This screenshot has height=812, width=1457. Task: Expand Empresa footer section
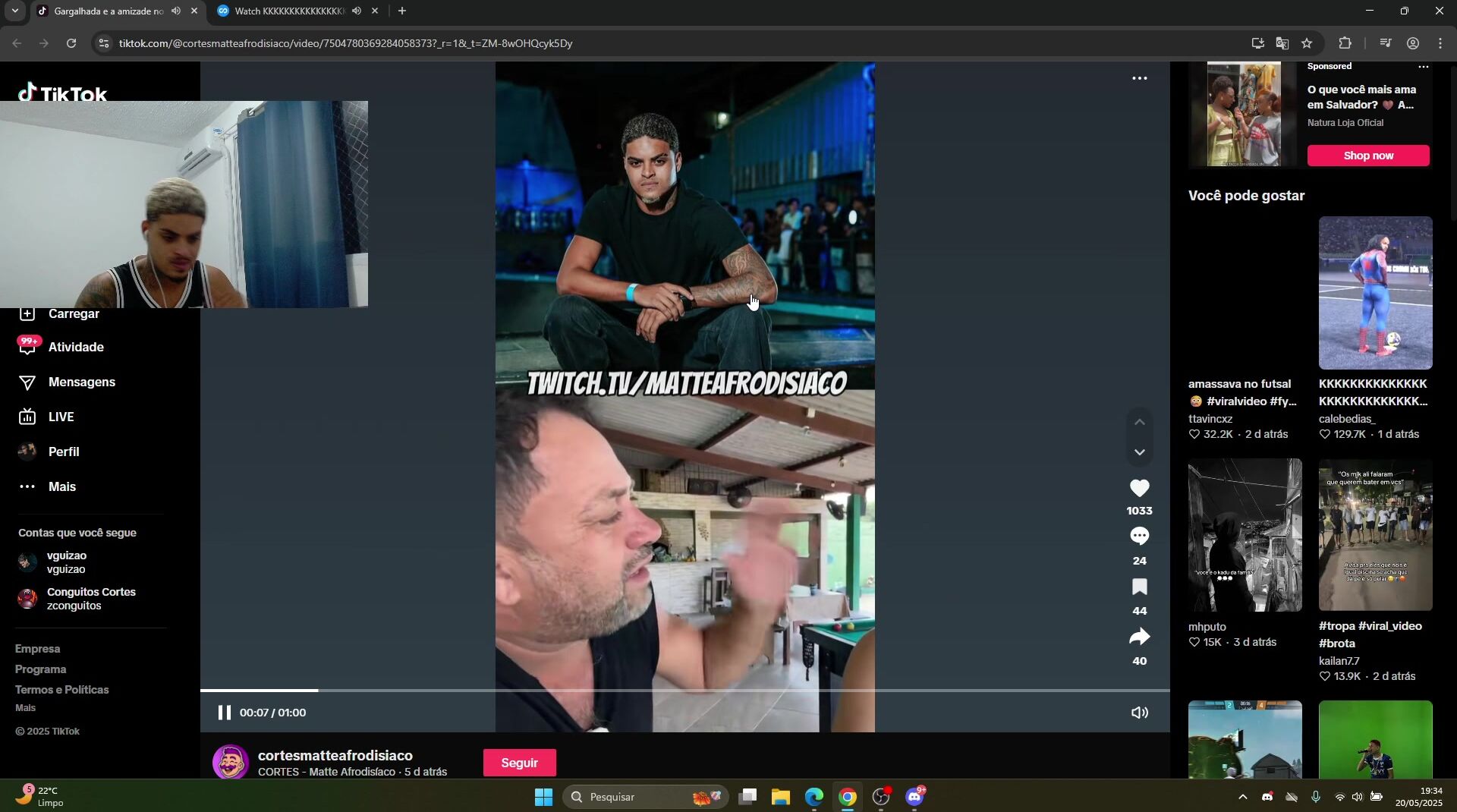pyautogui.click(x=37, y=649)
